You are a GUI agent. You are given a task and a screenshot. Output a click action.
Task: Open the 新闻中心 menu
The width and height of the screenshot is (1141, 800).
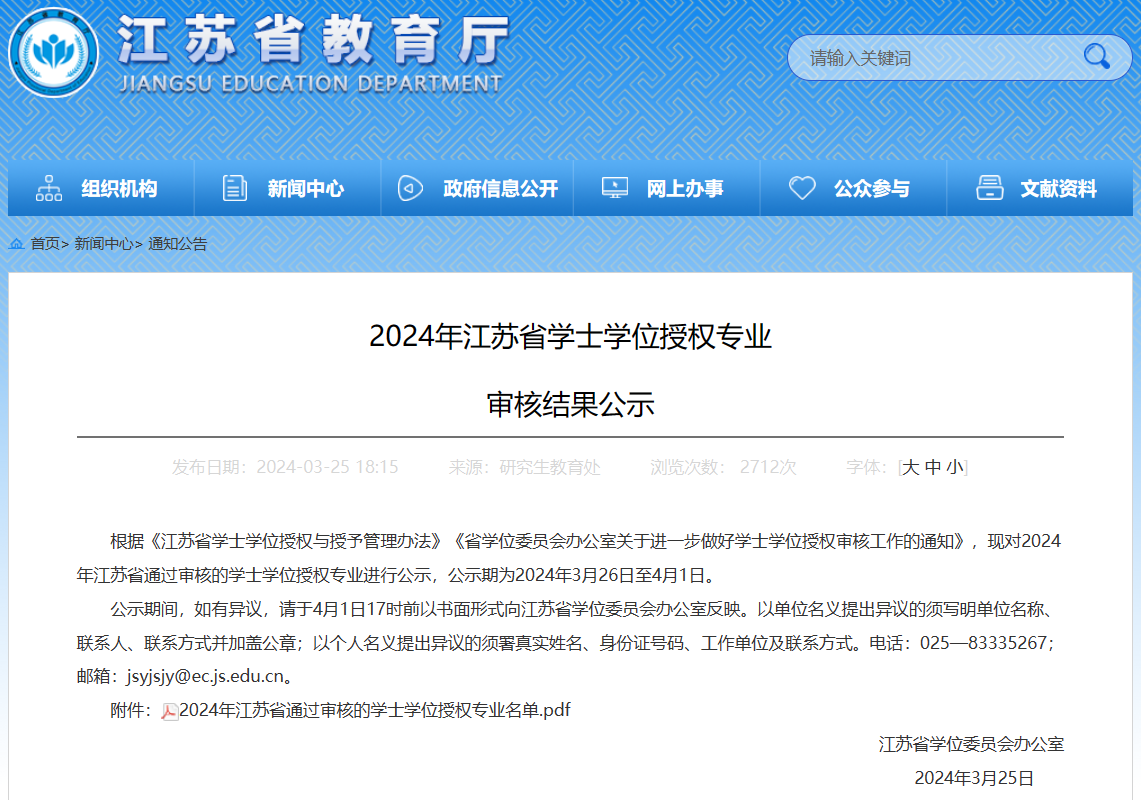(305, 188)
